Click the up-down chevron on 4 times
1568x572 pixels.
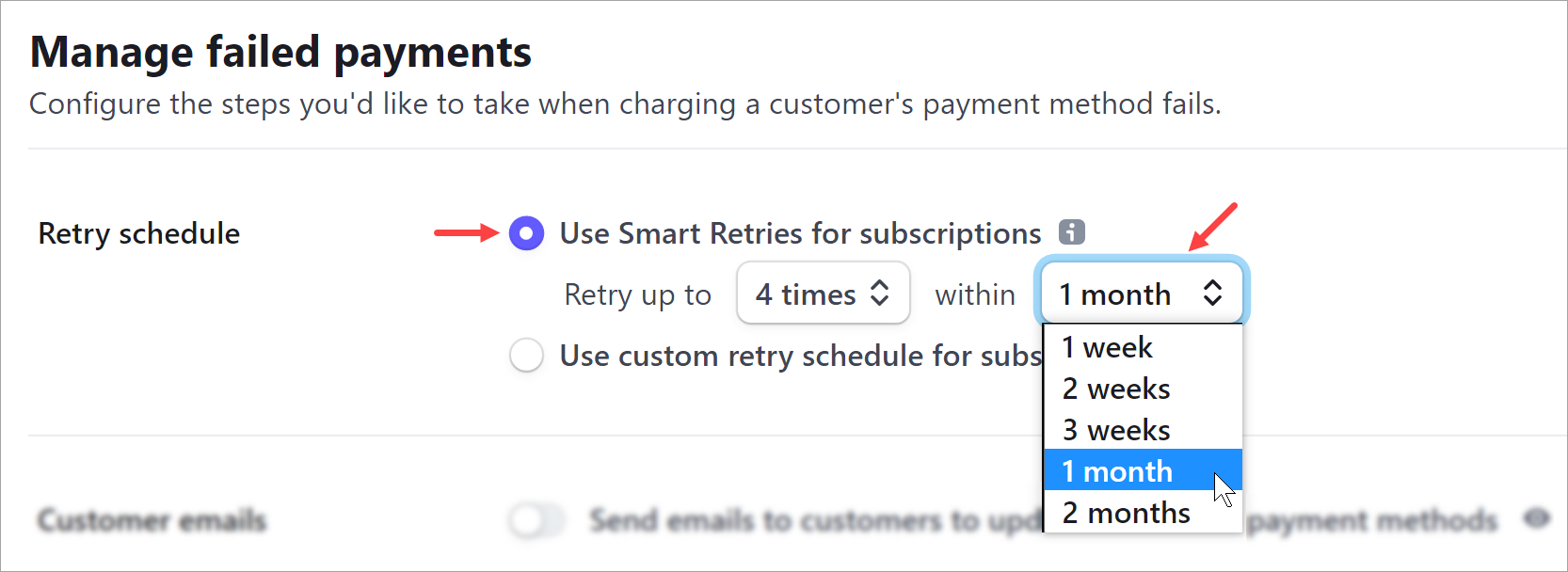point(880,294)
